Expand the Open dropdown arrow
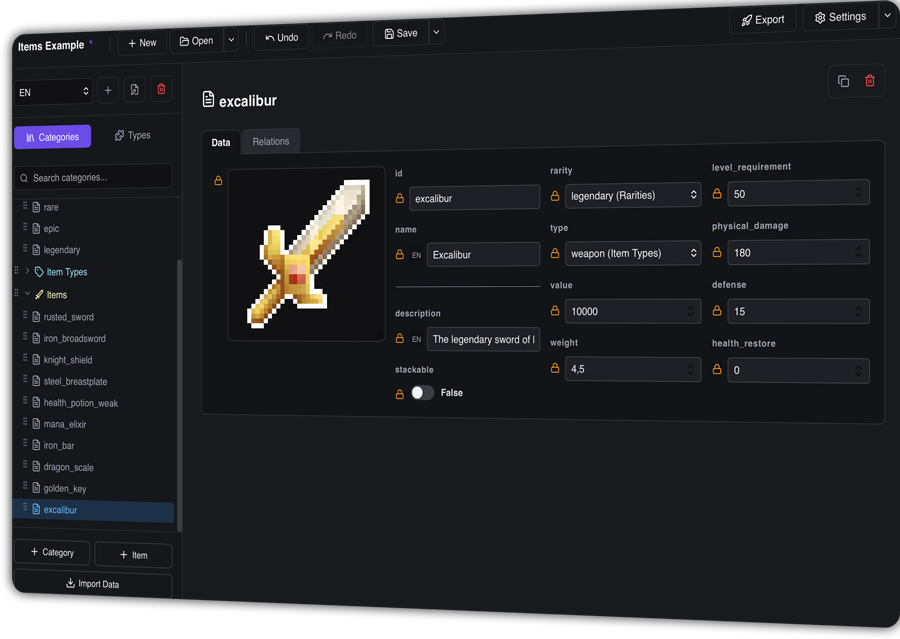Image resolution: width=900 pixels, height=639 pixels. pyautogui.click(x=231, y=40)
